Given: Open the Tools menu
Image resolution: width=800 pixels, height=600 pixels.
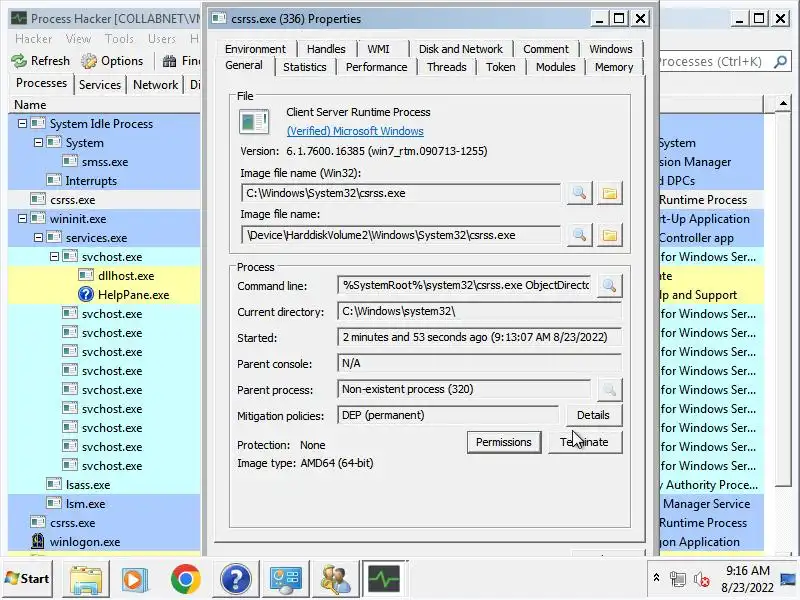Looking at the screenshot, I should tap(119, 39).
